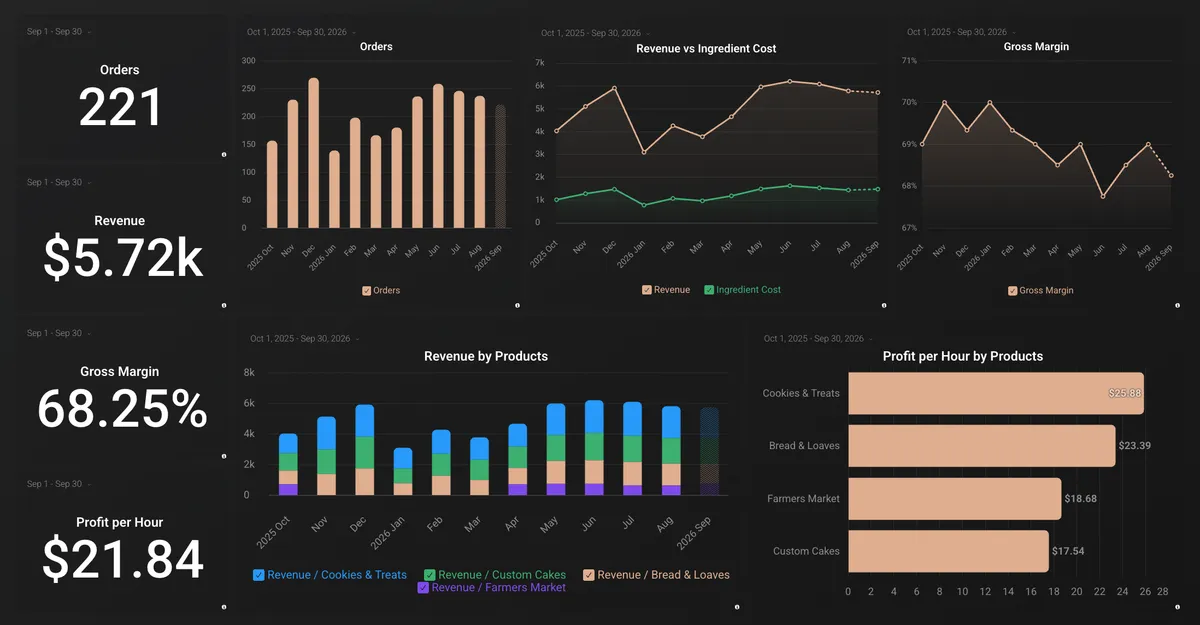Select the Bread & Loaves profit bar
The height and width of the screenshot is (625, 1200).
(982, 446)
